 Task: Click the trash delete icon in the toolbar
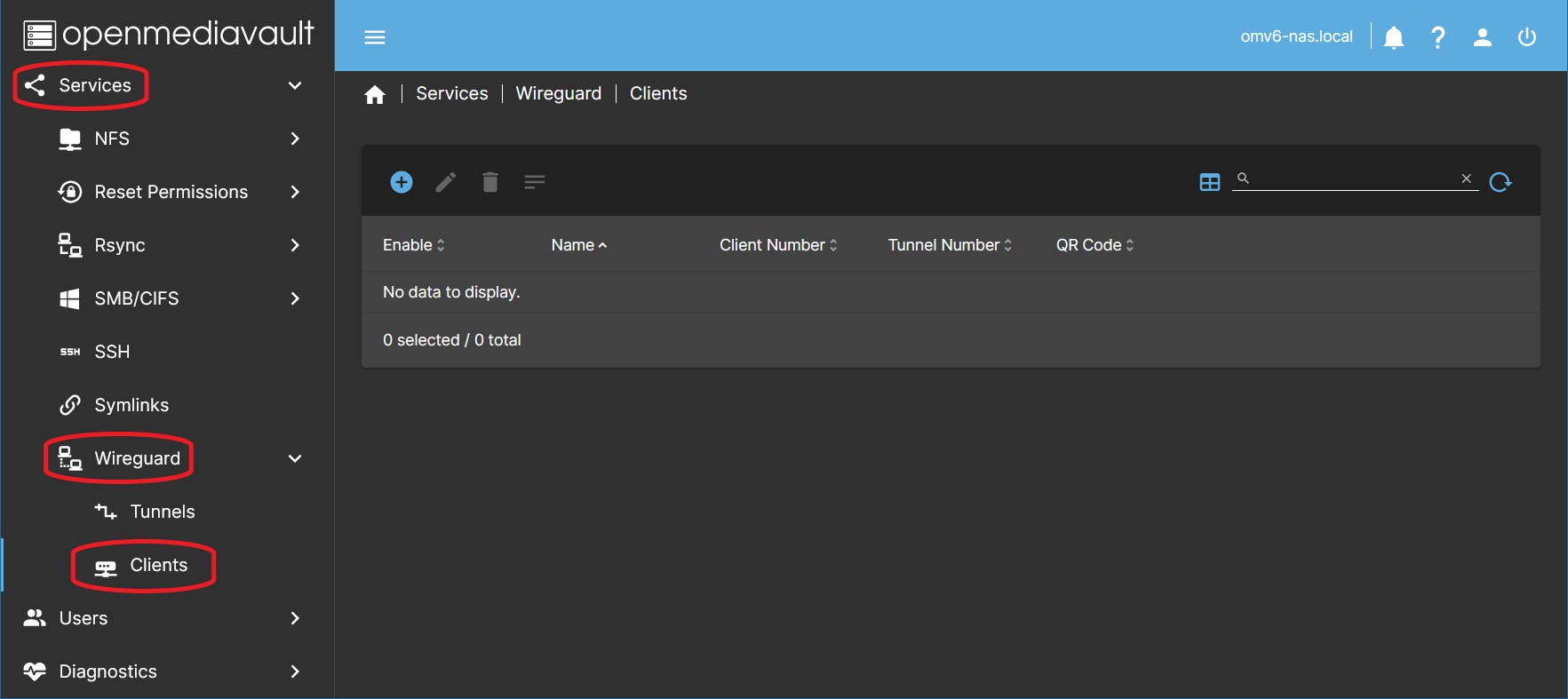[490, 182]
